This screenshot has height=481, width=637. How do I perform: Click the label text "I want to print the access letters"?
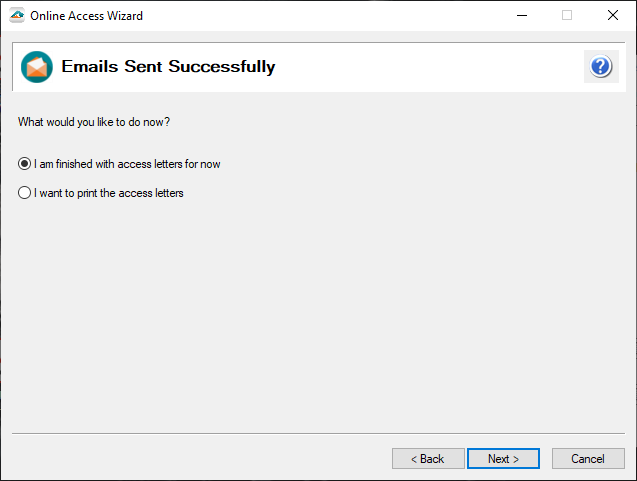pos(109,193)
